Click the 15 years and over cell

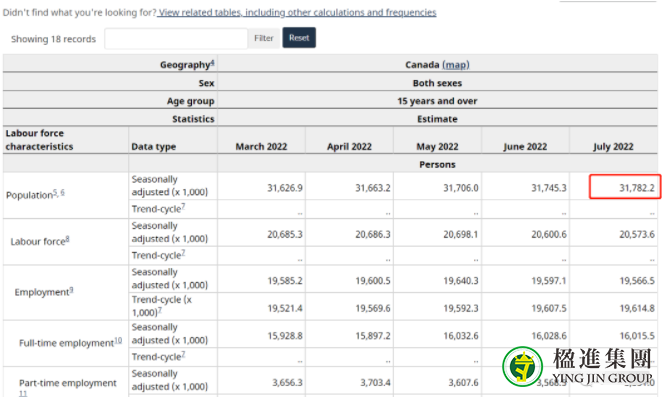(x=437, y=101)
